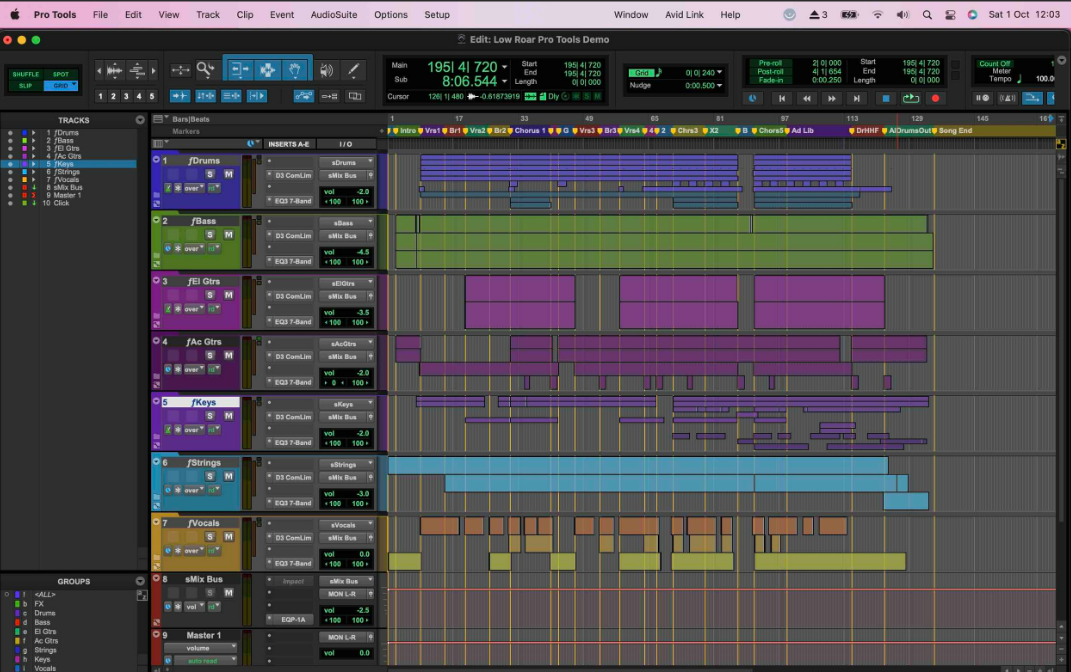Select fVocals in the Tracks list
The image size is (1071, 672).
[67, 180]
